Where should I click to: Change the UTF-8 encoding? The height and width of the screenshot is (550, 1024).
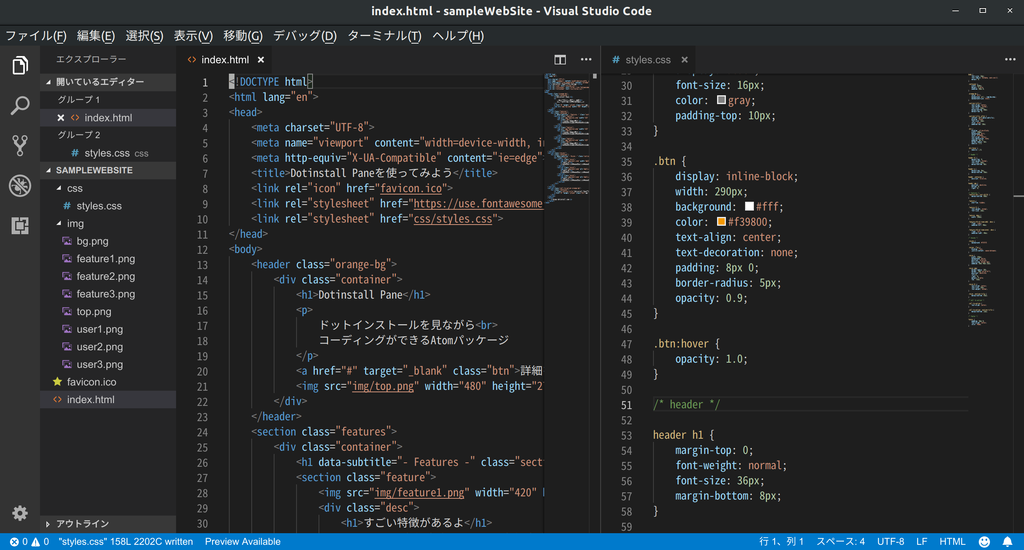tap(890, 542)
